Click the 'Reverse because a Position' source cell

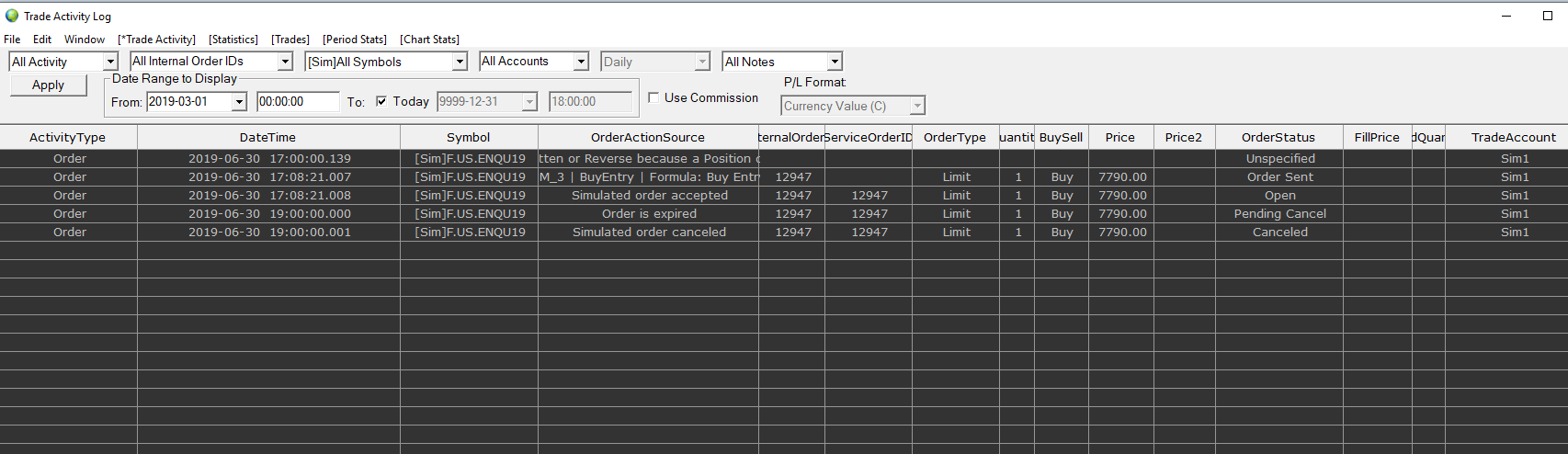[x=649, y=159]
